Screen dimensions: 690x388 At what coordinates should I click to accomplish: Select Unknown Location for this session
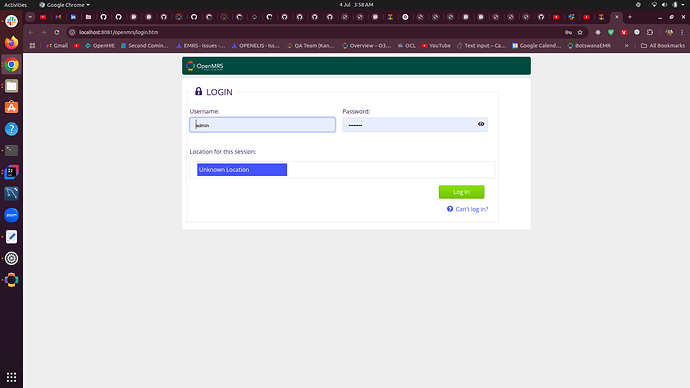[x=242, y=170]
